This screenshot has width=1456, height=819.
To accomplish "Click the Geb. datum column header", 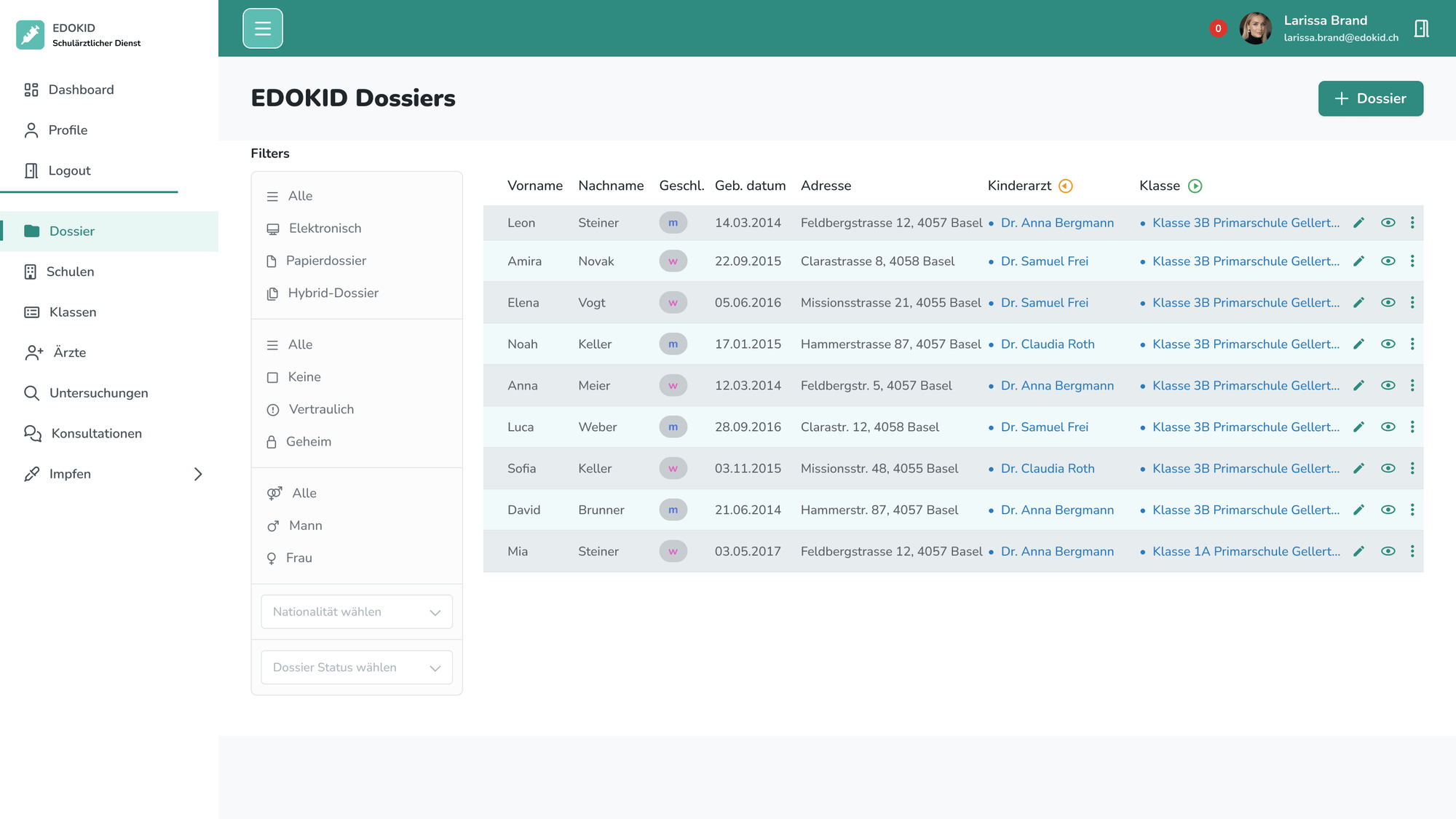I will (x=750, y=186).
